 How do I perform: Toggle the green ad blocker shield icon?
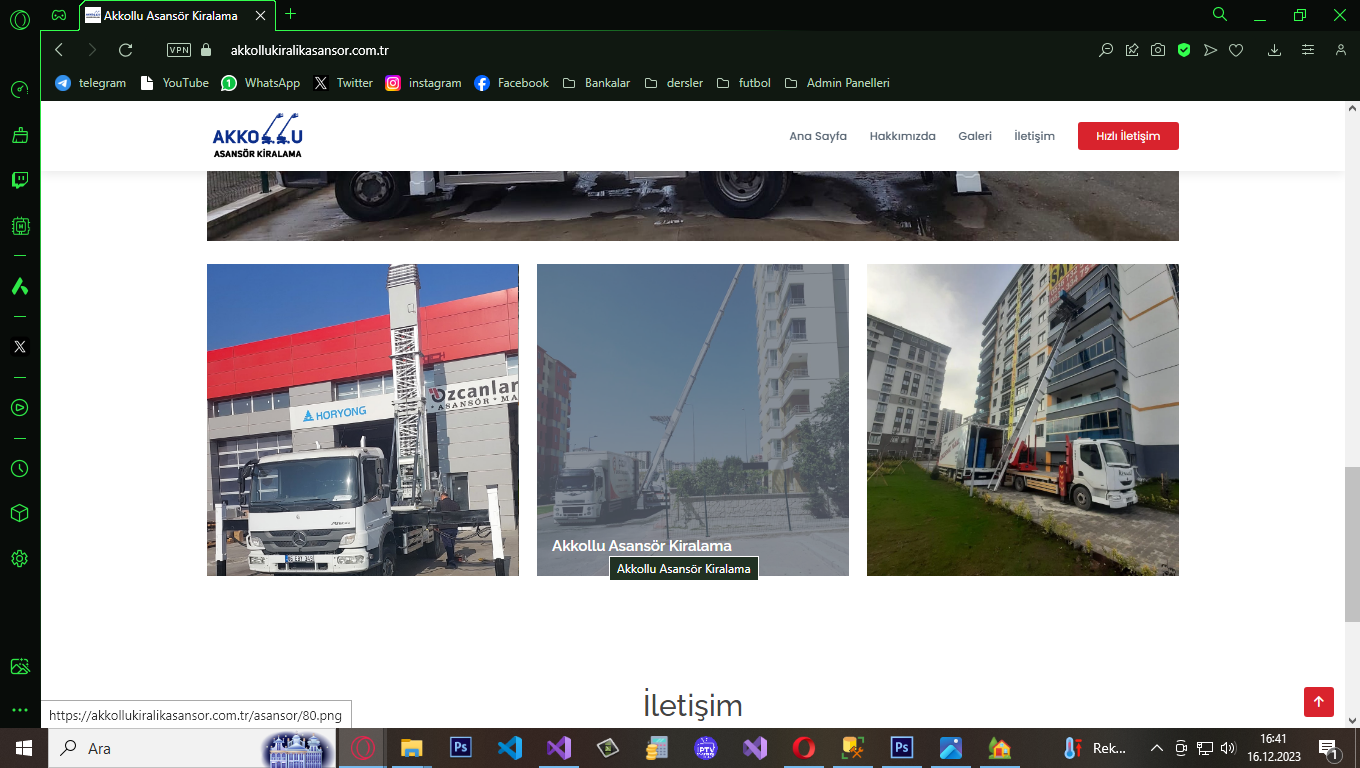pyautogui.click(x=1184, y=50)
